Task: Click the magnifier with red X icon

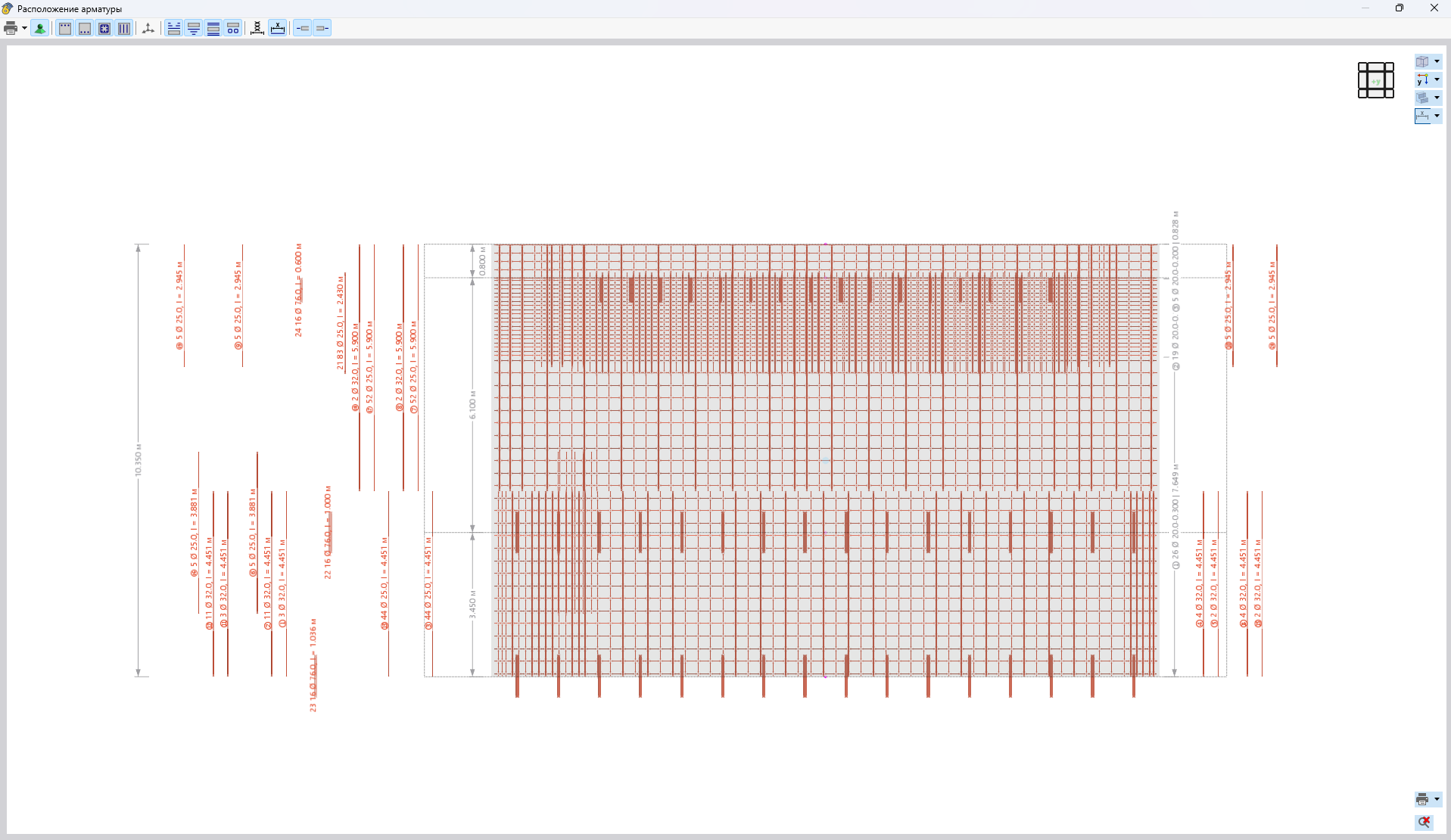Action: [1424, 822]
